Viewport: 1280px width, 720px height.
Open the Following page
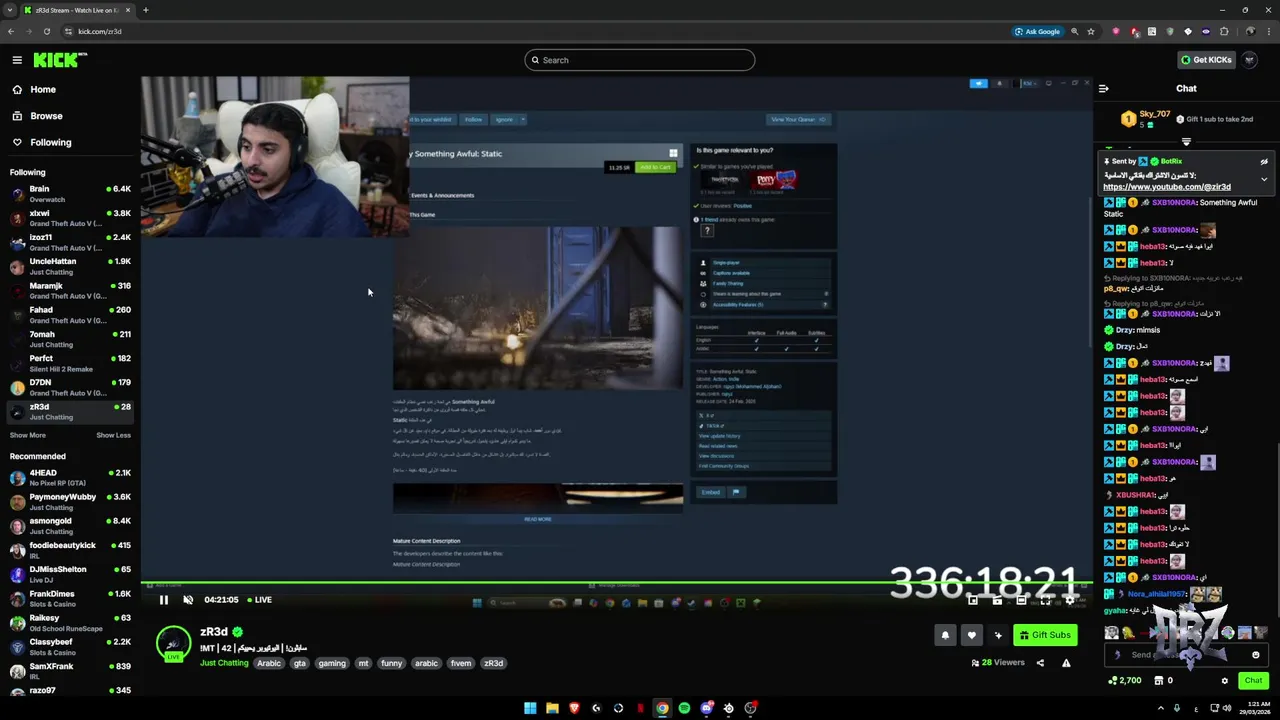[50, 142]
